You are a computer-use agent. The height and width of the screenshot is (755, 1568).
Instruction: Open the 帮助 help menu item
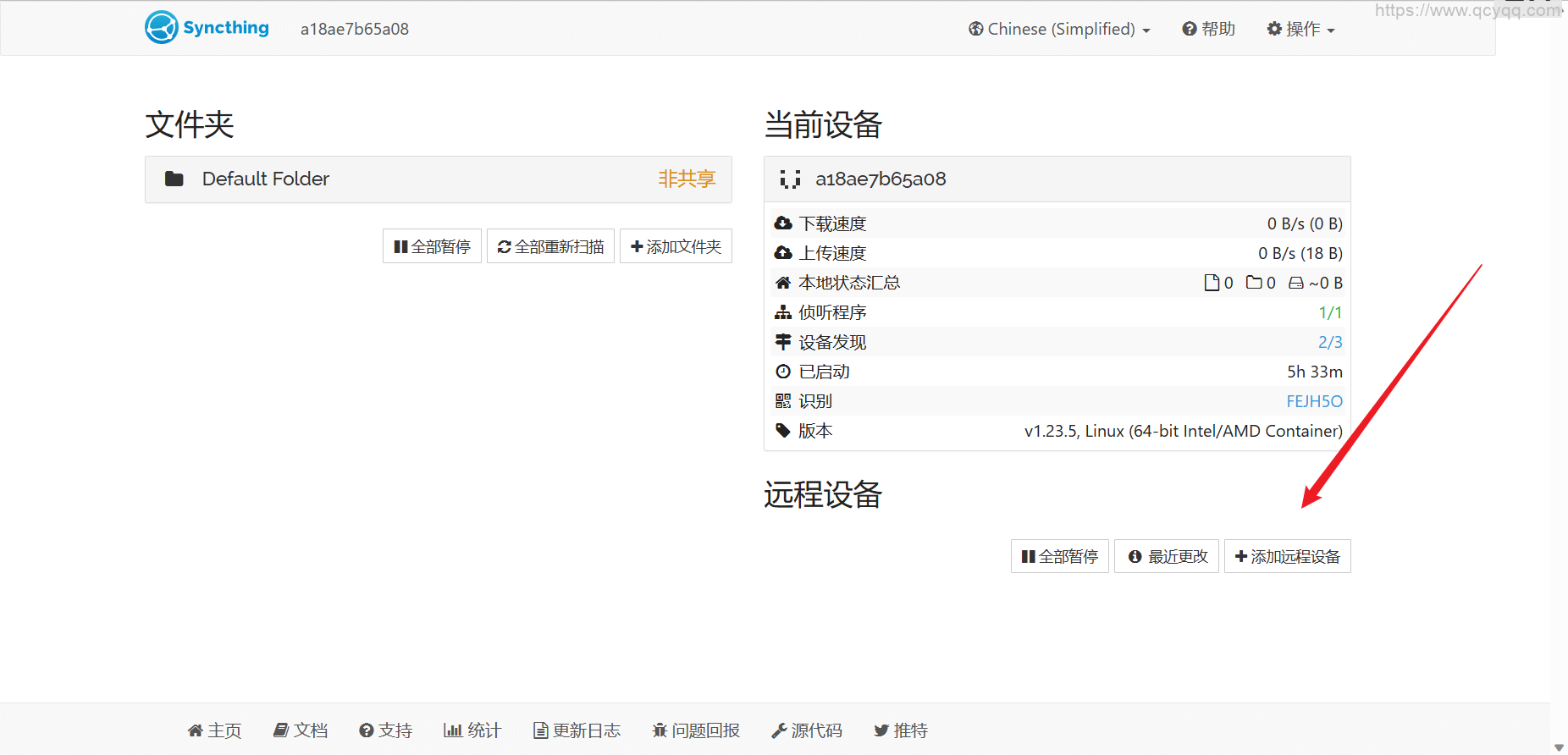[x=1208, y=30]
